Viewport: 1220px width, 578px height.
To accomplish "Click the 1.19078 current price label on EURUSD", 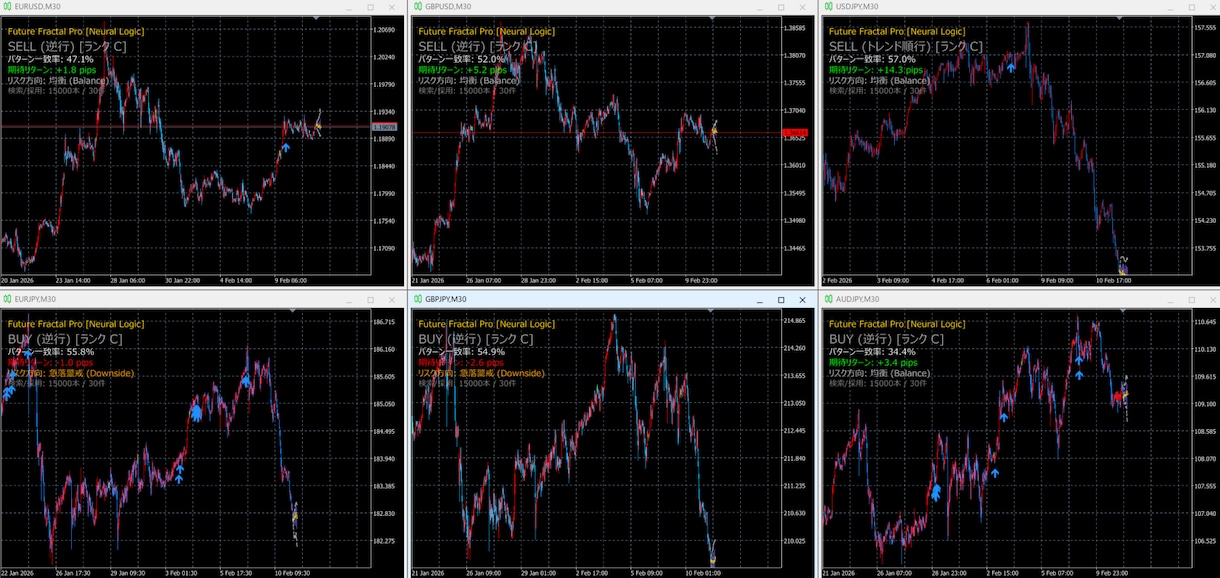I will pos(384,127).
